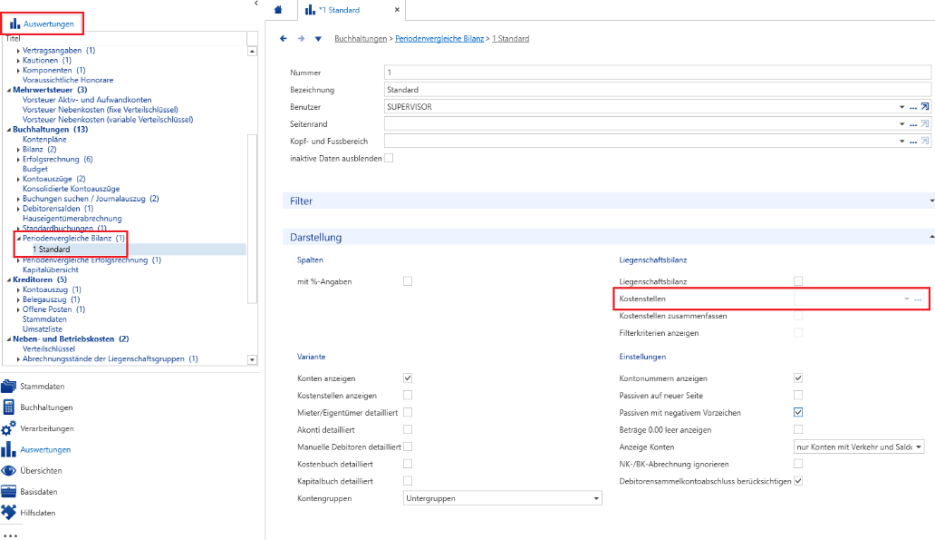The image size is (935, 540).
Task: Click the ellipsis button of Kopf- und Fussbereich
Action: pos(913,142)
